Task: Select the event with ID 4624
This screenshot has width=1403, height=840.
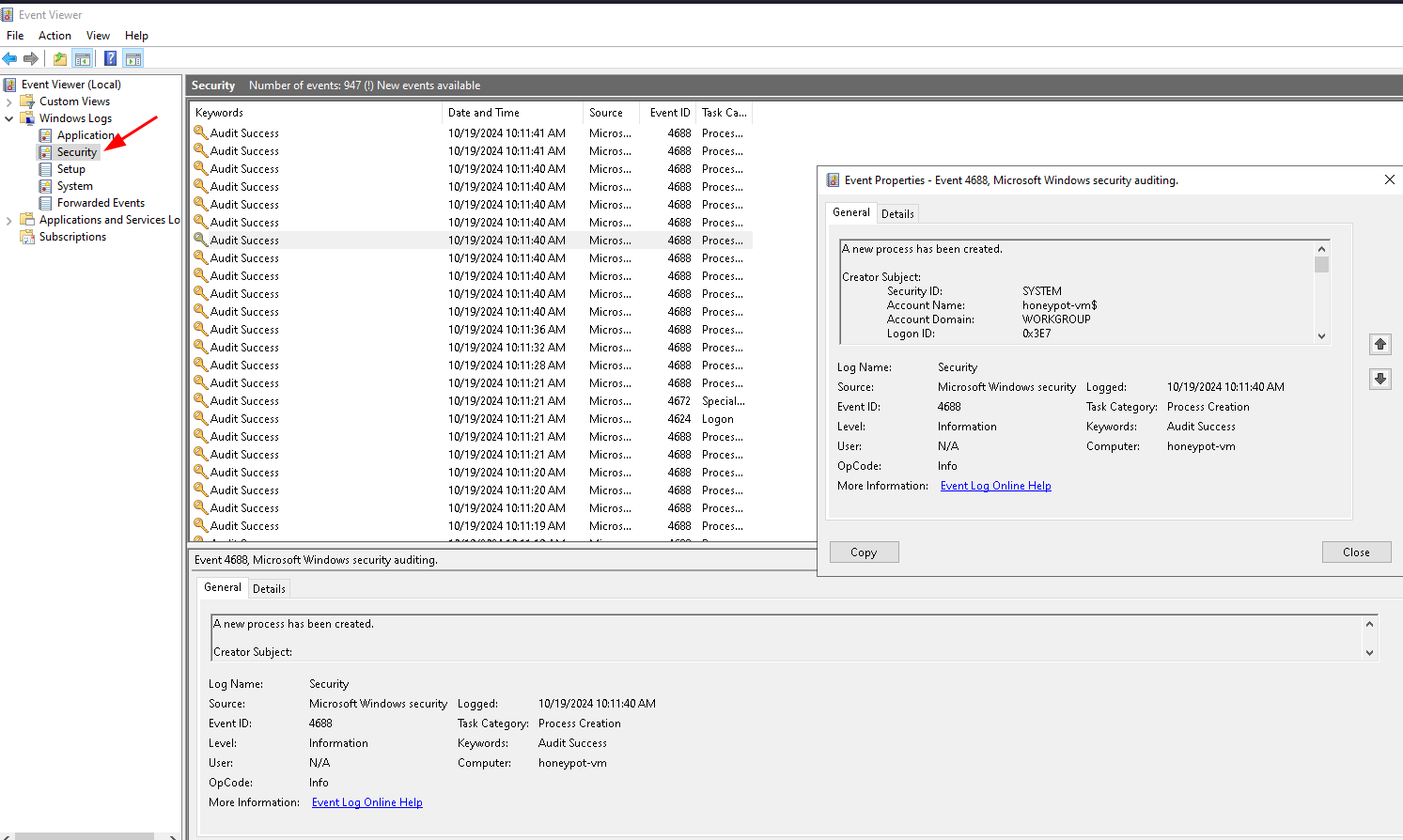Action: (679, 419)
